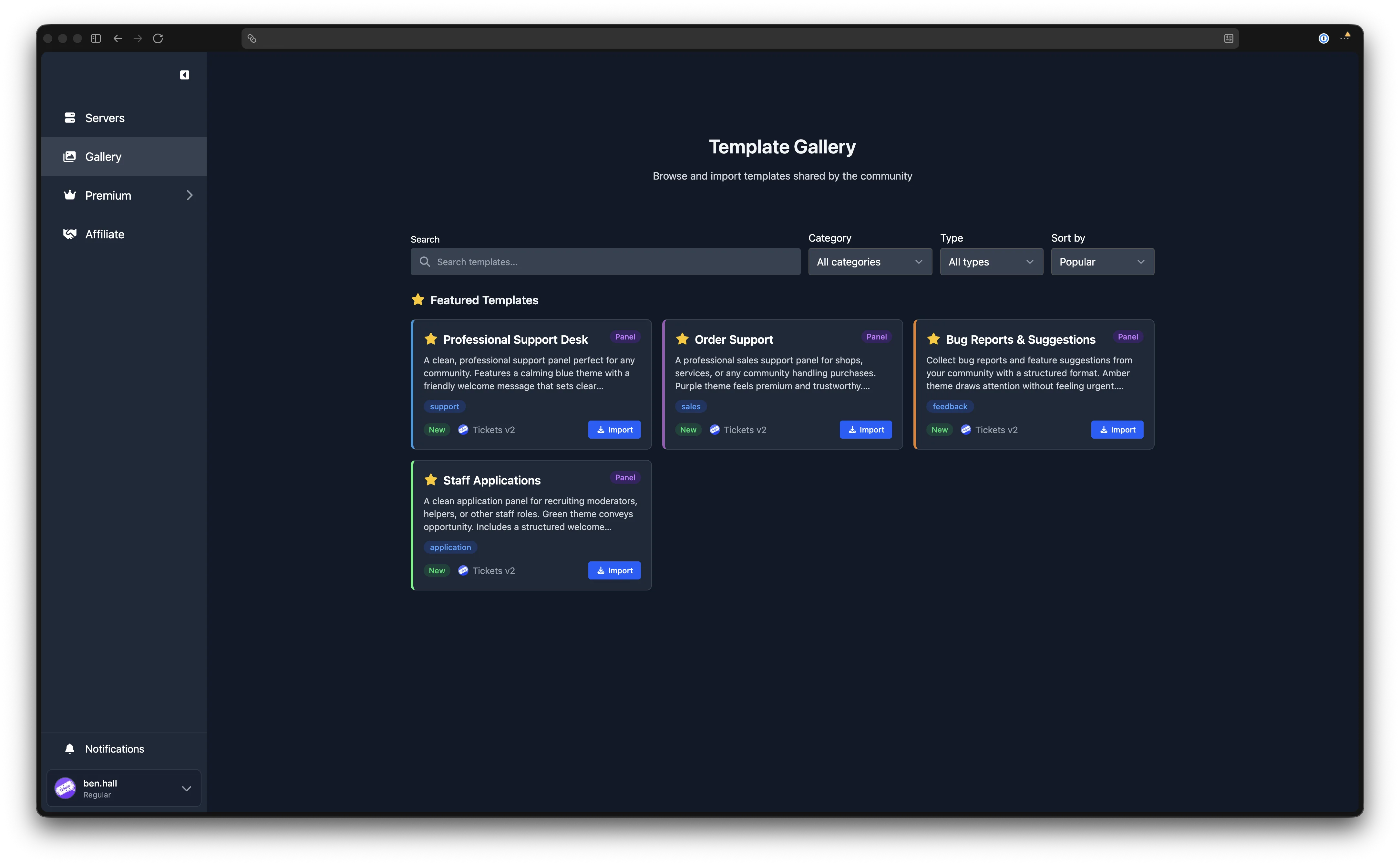Image resolution: width=1400 pixels, height=865 pixels.
Task: Click Tickets v2 logo on Bug Reports card
Action: point(966,430)
